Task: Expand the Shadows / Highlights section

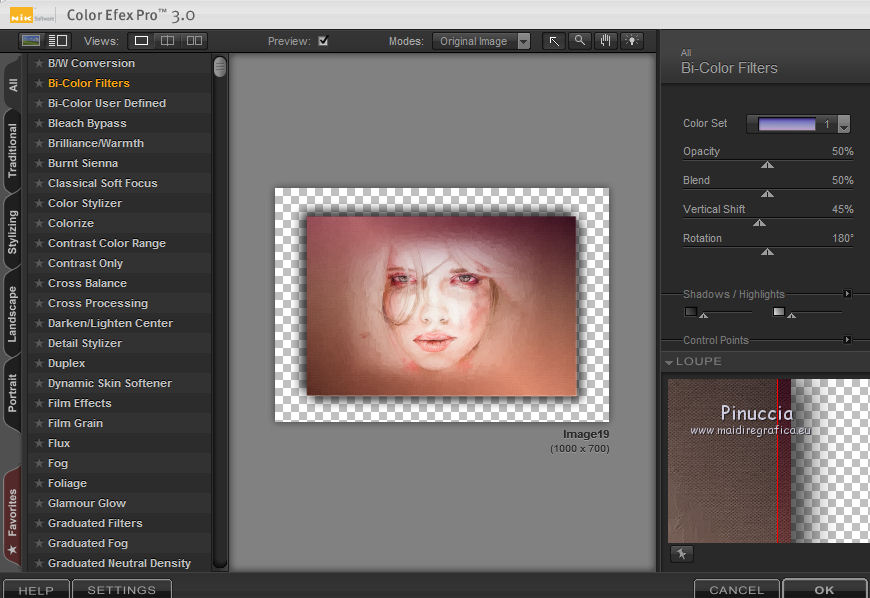Action: click(x=847, y=294)
